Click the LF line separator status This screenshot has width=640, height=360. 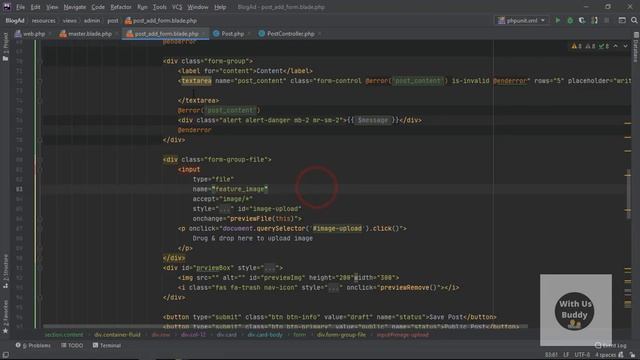566,355
